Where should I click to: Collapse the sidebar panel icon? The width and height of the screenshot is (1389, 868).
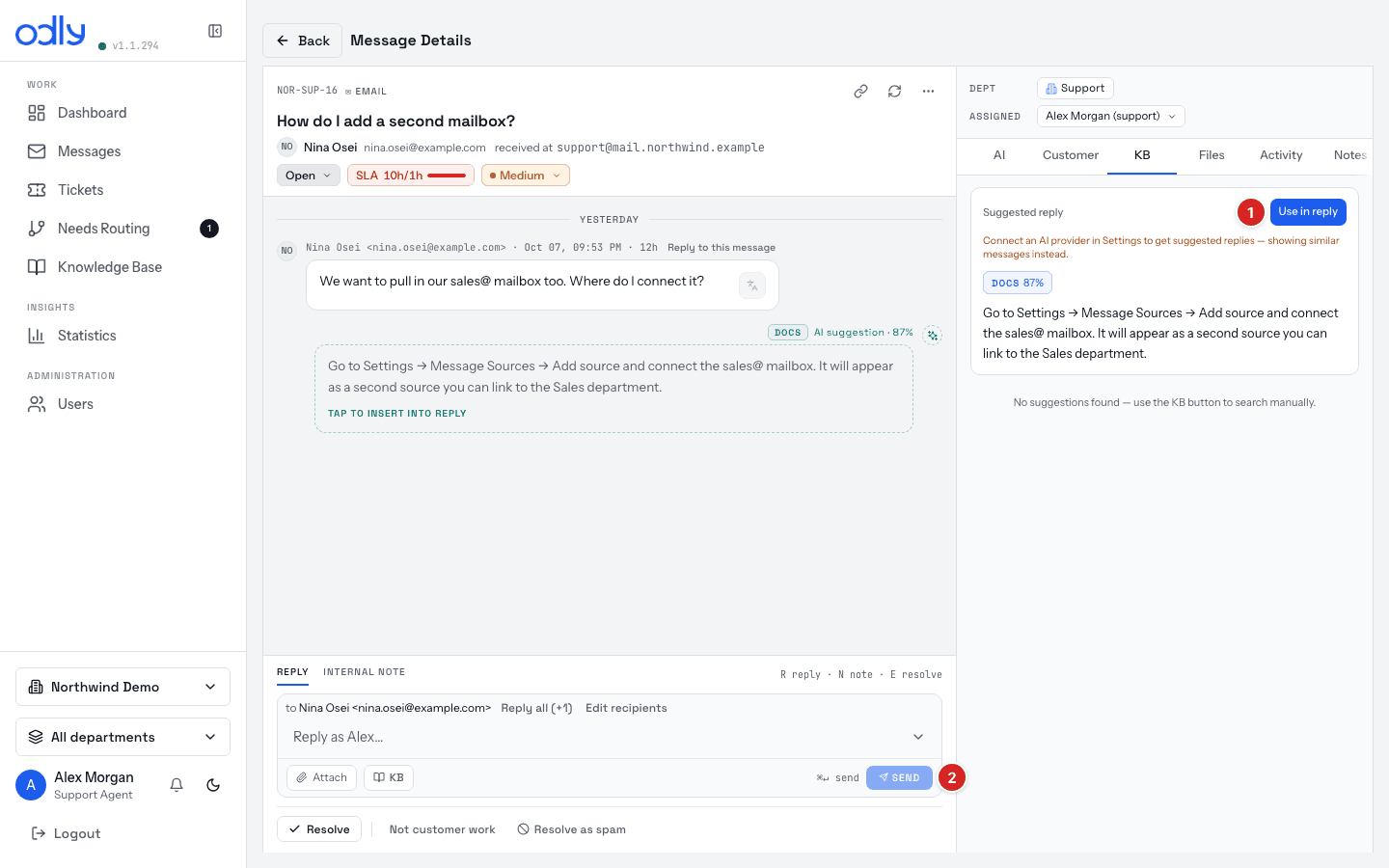click(x=215, y=31)
